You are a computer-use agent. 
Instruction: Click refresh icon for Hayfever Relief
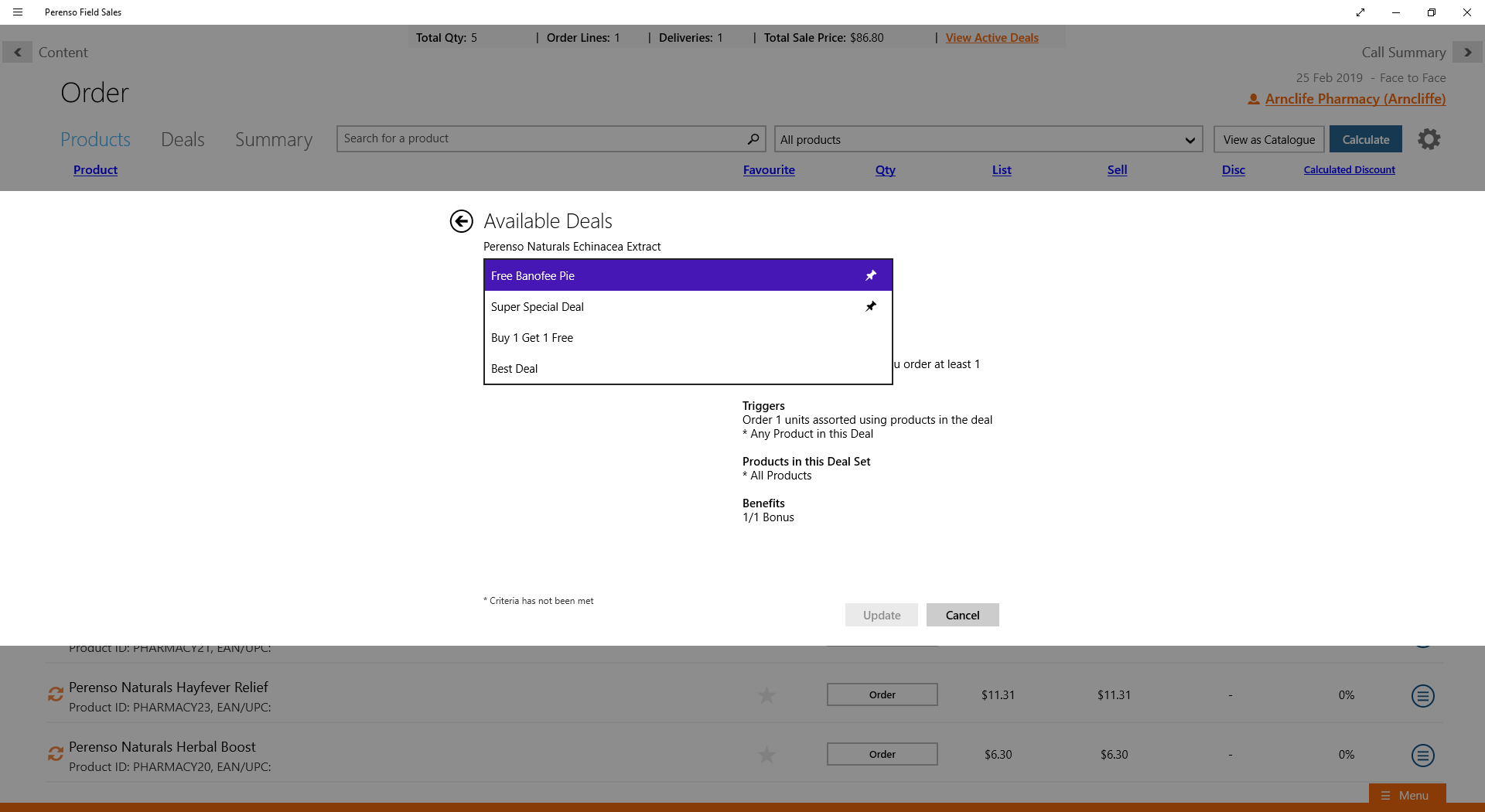tap(55, 694)
